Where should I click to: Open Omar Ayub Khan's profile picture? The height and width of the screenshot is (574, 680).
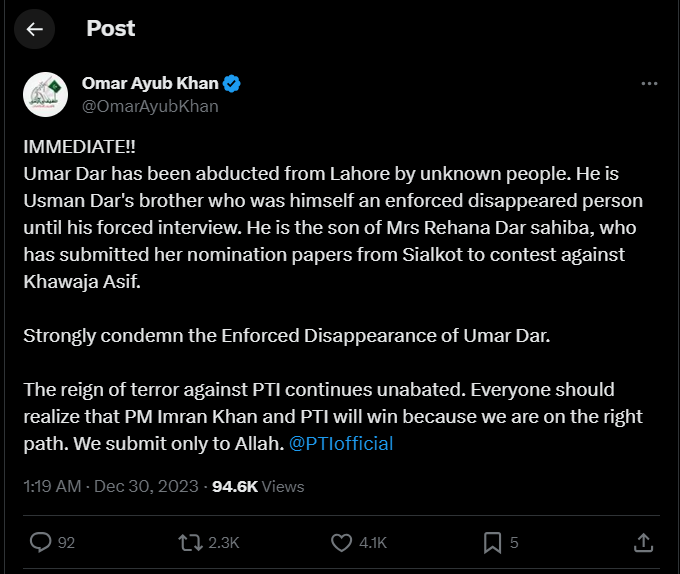[45, 94]
